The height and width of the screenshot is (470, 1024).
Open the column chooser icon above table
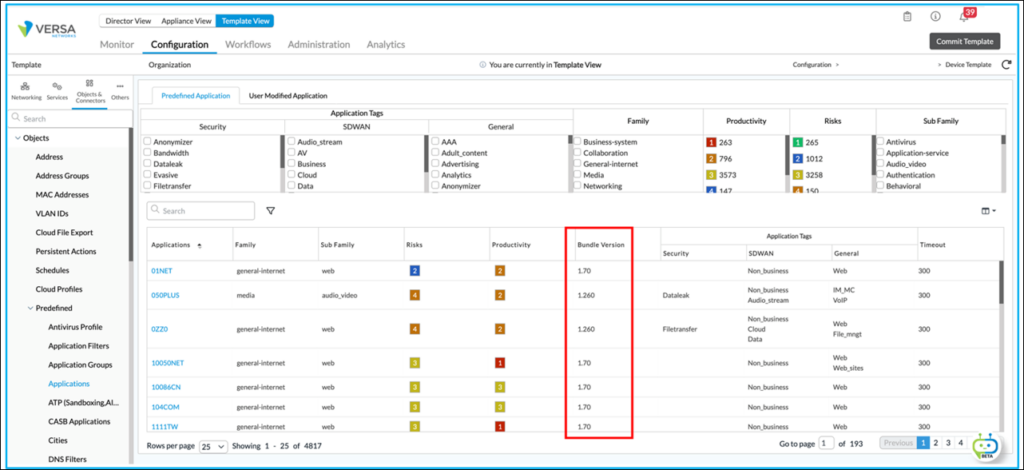[x=988, y=211]
